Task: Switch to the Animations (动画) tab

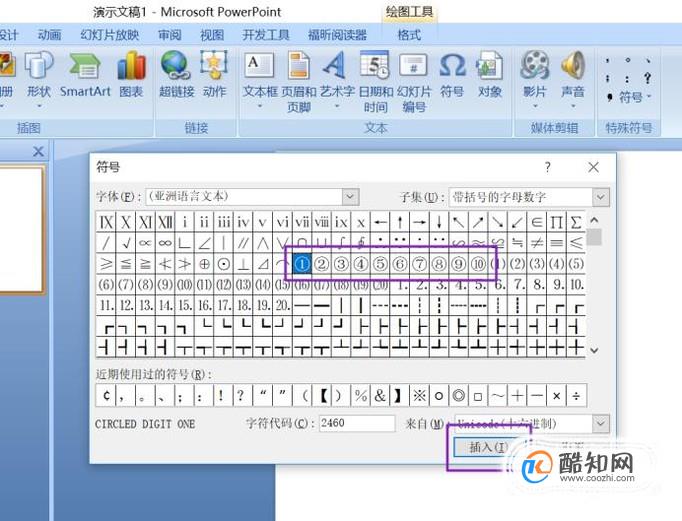Action: (x=49, y=34)
